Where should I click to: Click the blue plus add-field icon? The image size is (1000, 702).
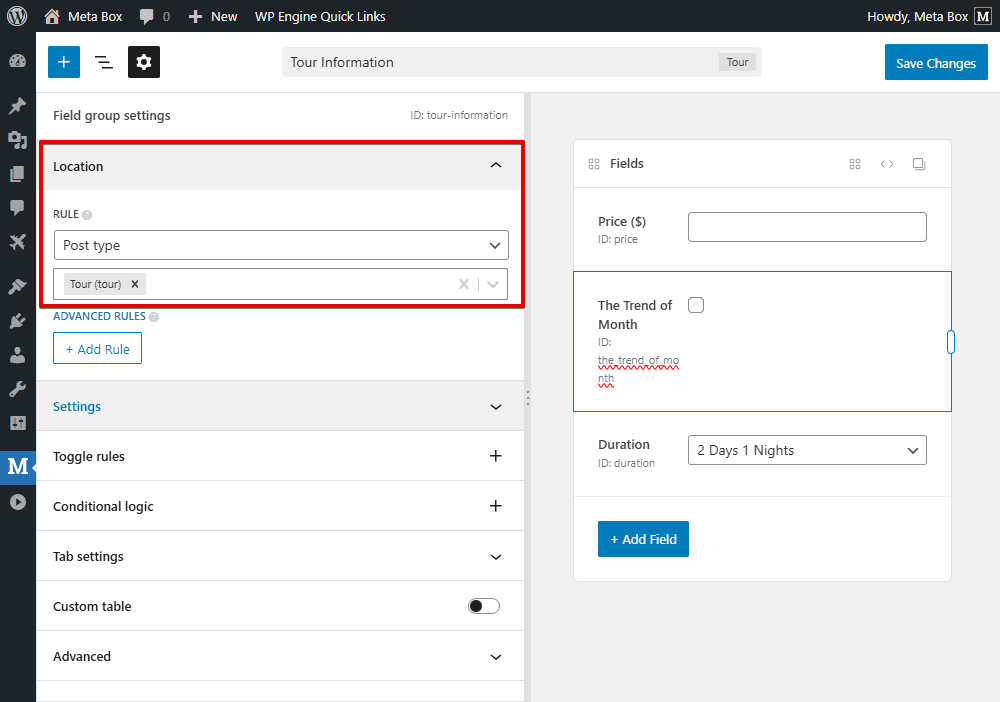point(64,62)
